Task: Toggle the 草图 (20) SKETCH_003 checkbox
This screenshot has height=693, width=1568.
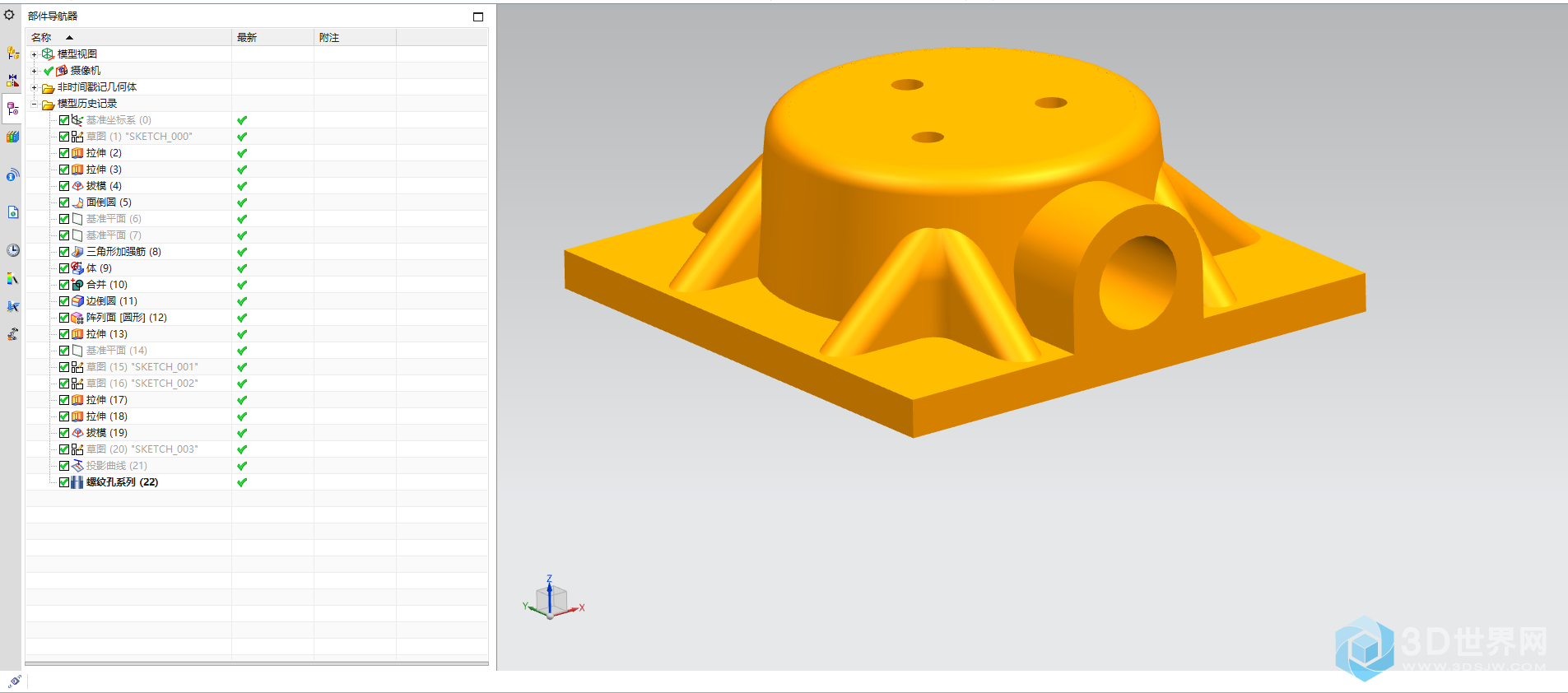Action: pos(64,449)
